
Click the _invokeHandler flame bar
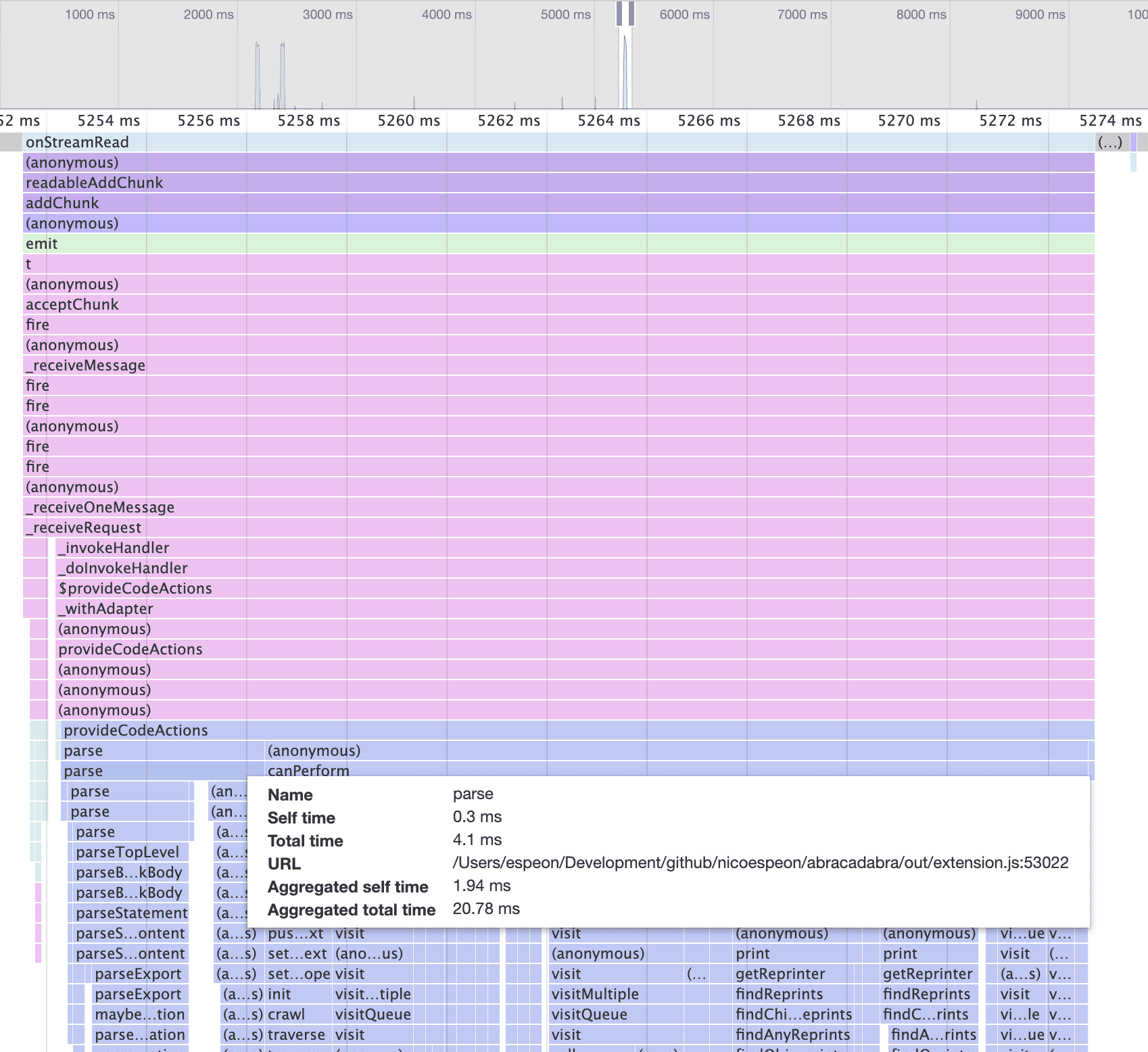575,548
